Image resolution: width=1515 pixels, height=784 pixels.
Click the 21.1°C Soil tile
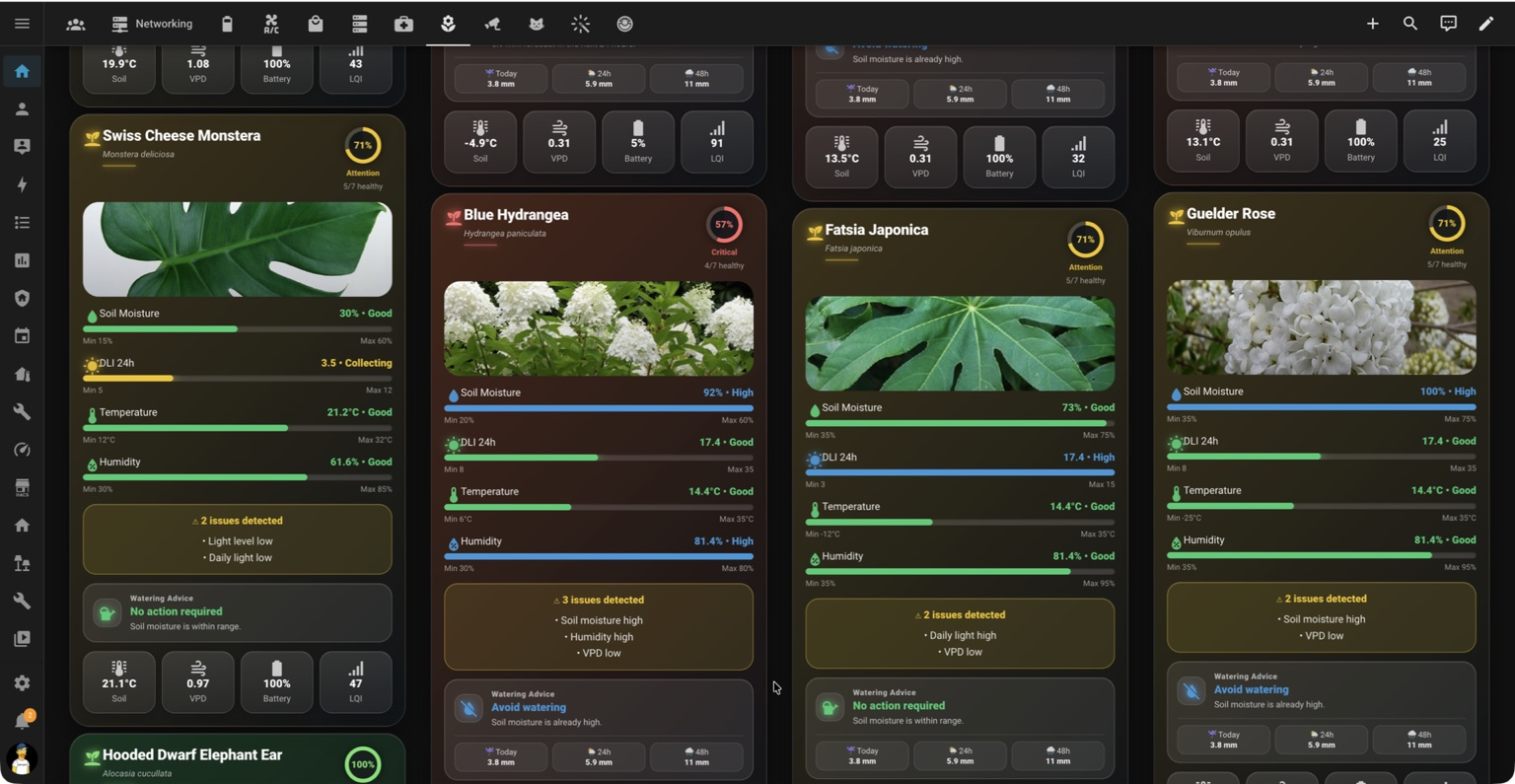point(119,681)
